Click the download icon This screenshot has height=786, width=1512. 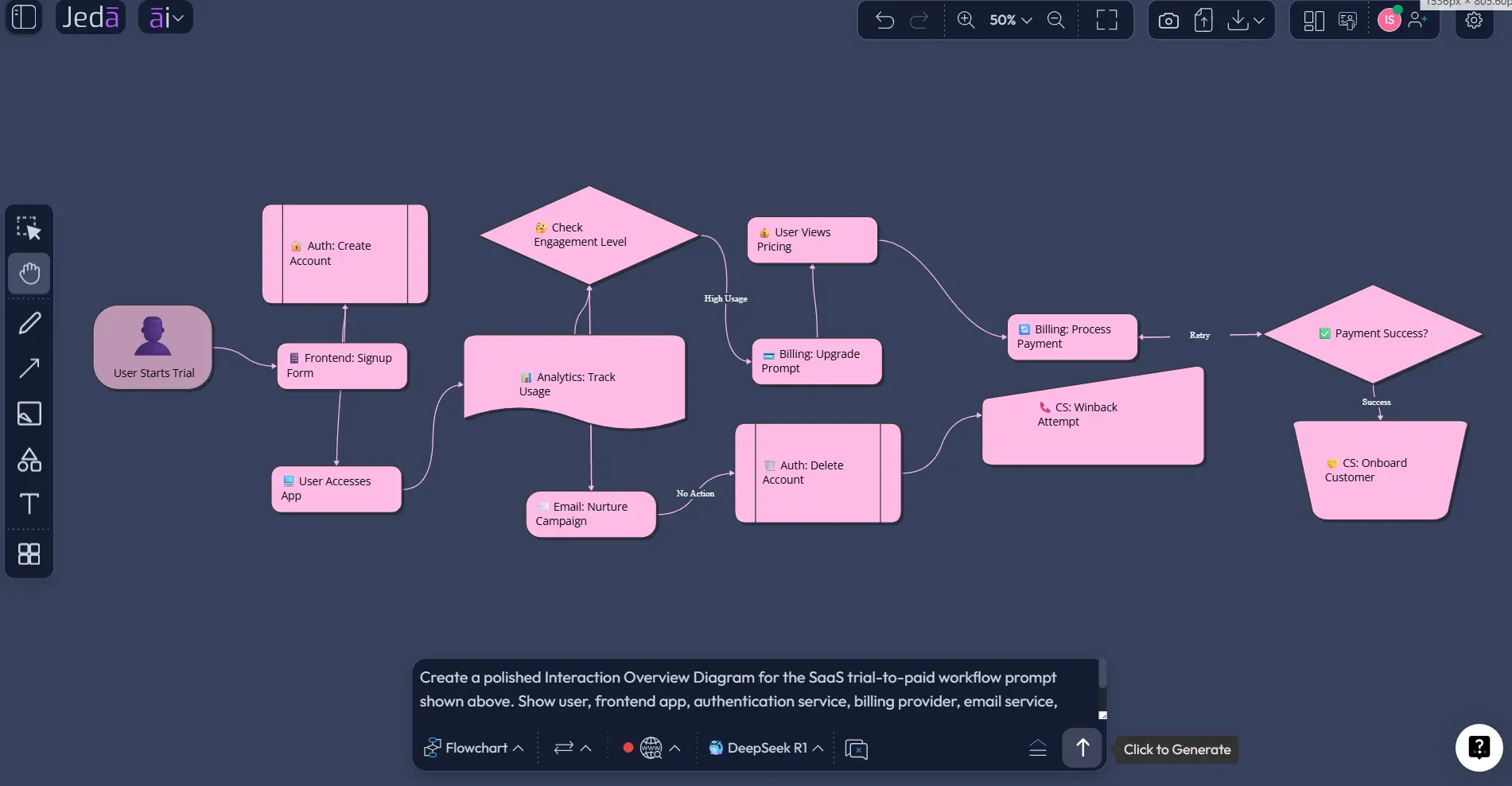(1238, 20)
